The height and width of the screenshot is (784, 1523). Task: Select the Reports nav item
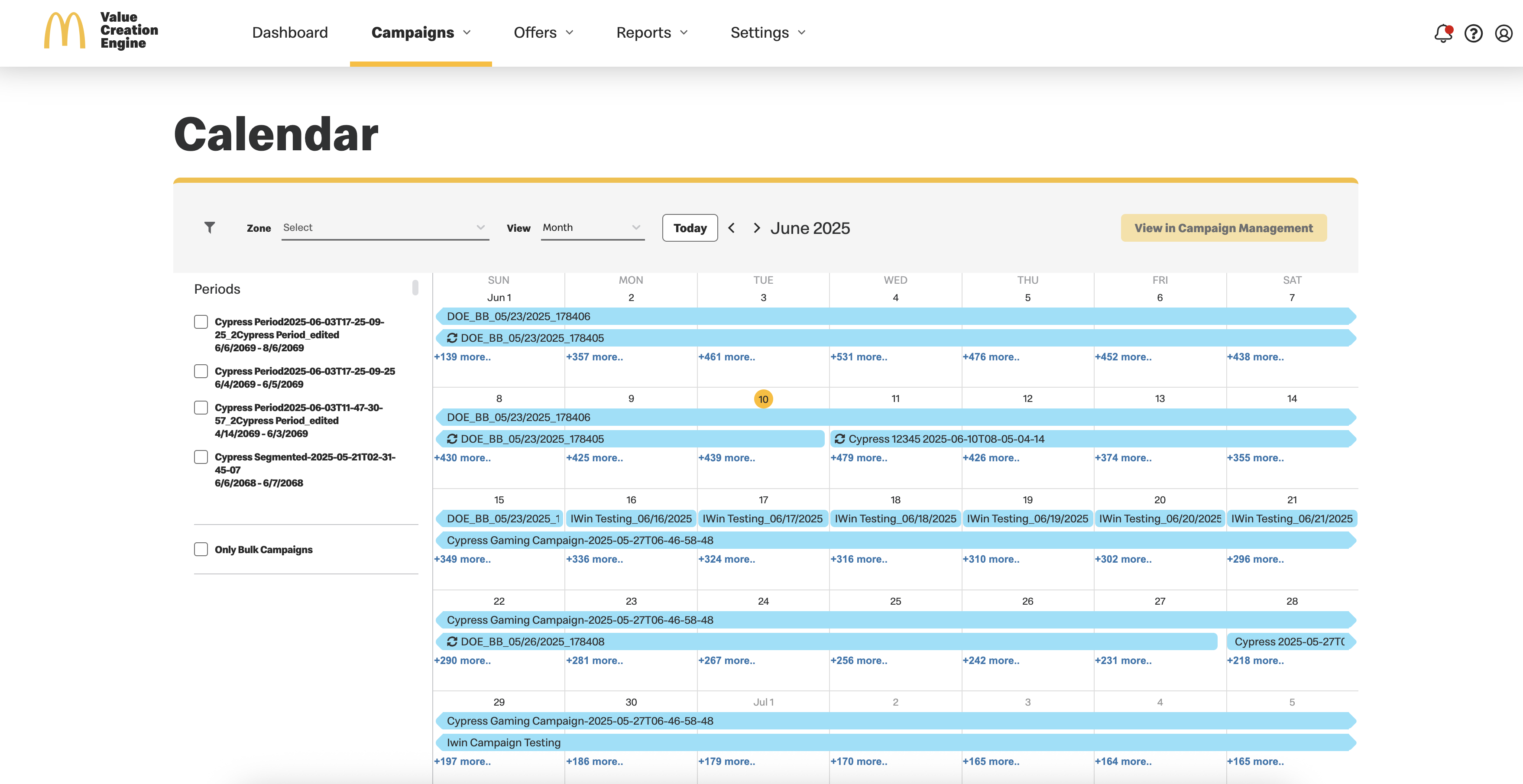point(643,32)
